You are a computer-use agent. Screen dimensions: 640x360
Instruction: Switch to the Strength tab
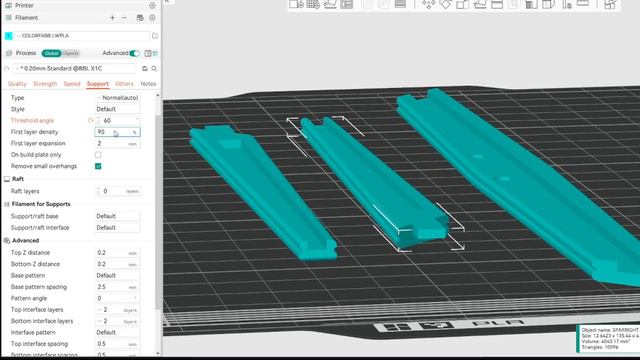pyautogui.click(x=45, y=84)
